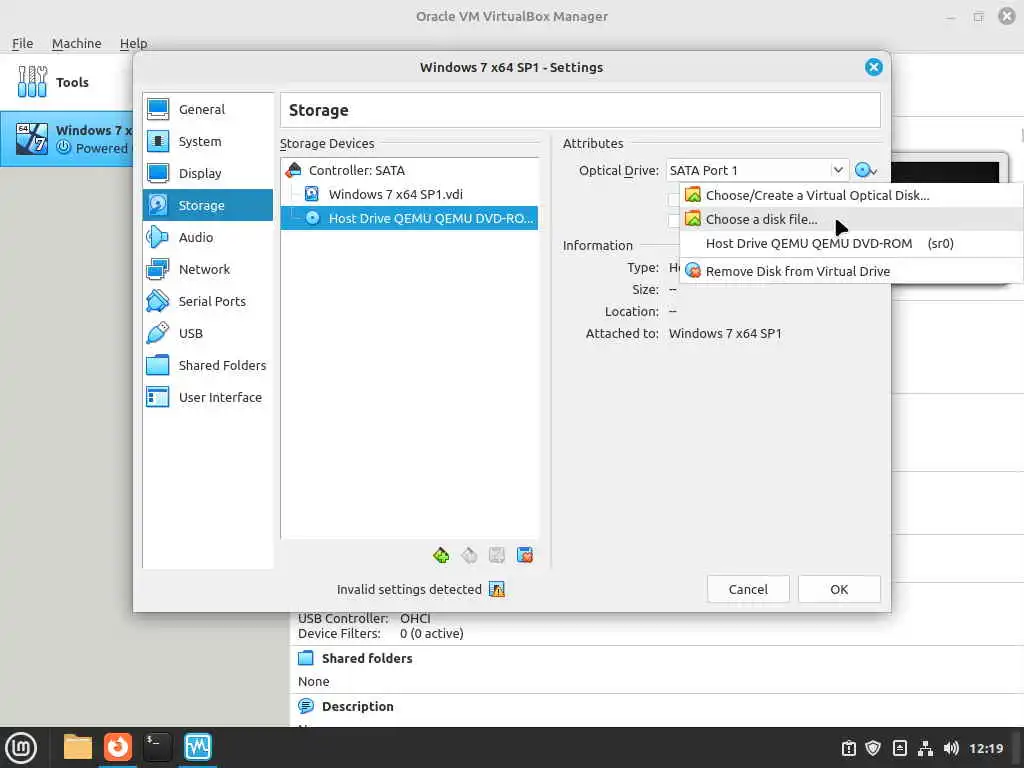Open the Terminal from the taskbar
1024x768 pixels.
click(x=157, y=747)
